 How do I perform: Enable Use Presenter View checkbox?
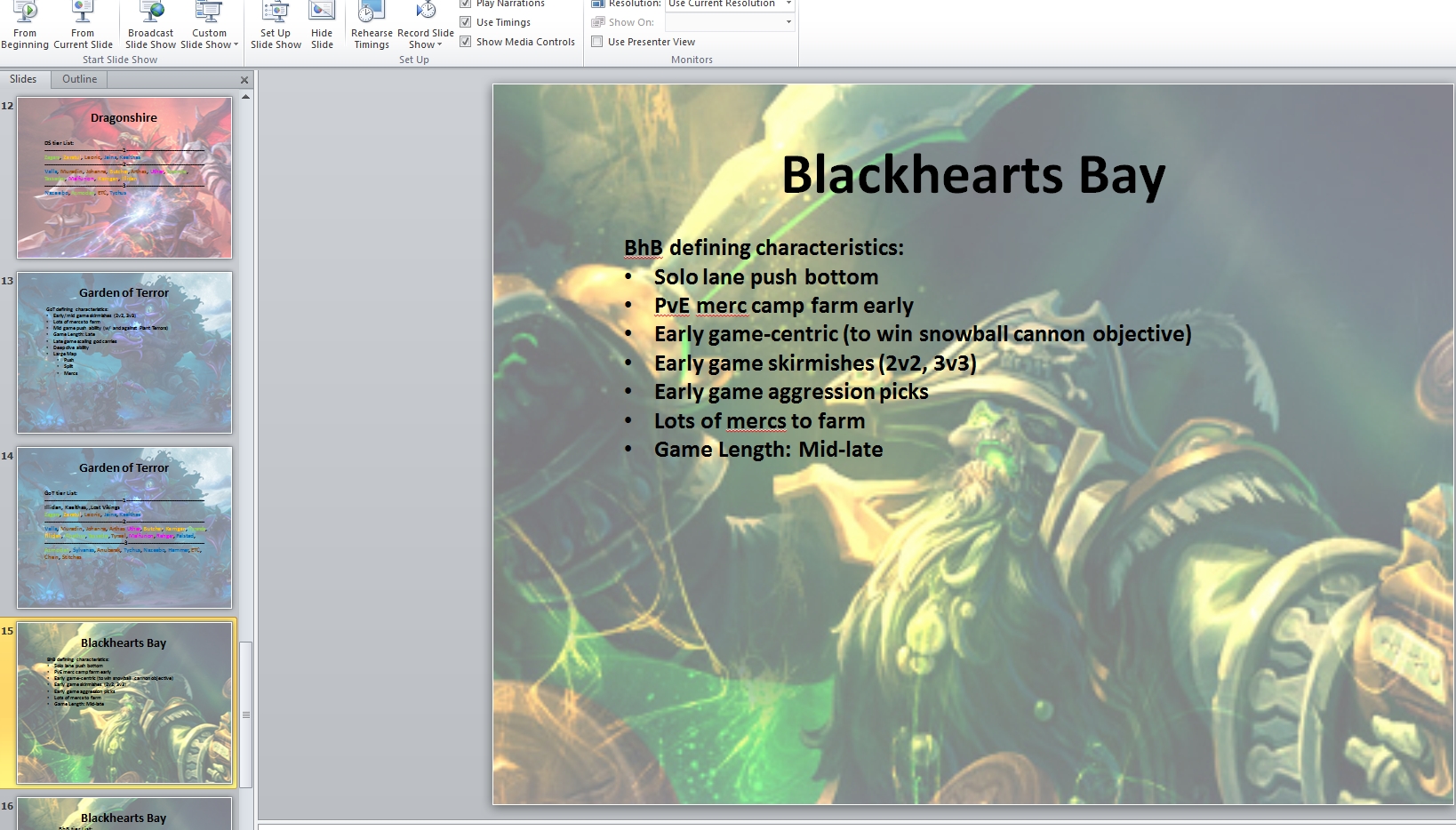point(597,42)
